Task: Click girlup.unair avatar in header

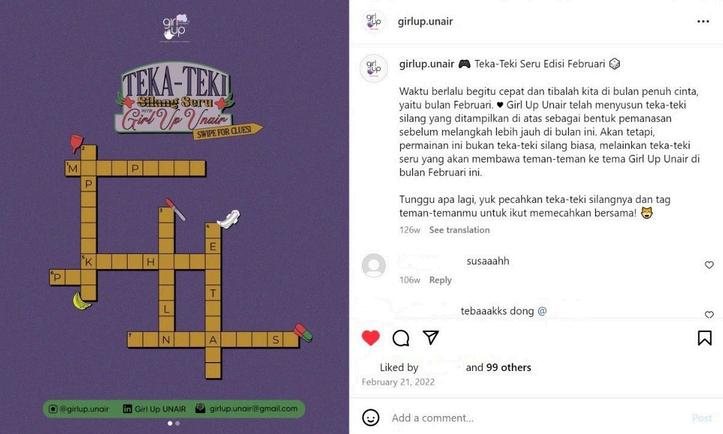Action: [373, 21]
